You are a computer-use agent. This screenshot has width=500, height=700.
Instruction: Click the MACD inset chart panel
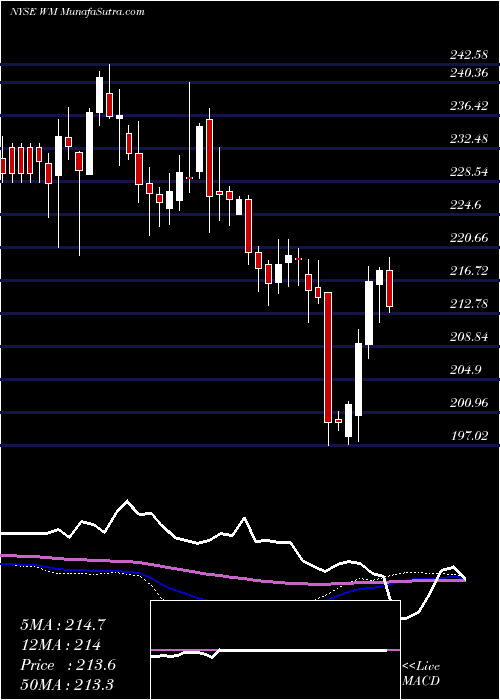pos(276,650)
